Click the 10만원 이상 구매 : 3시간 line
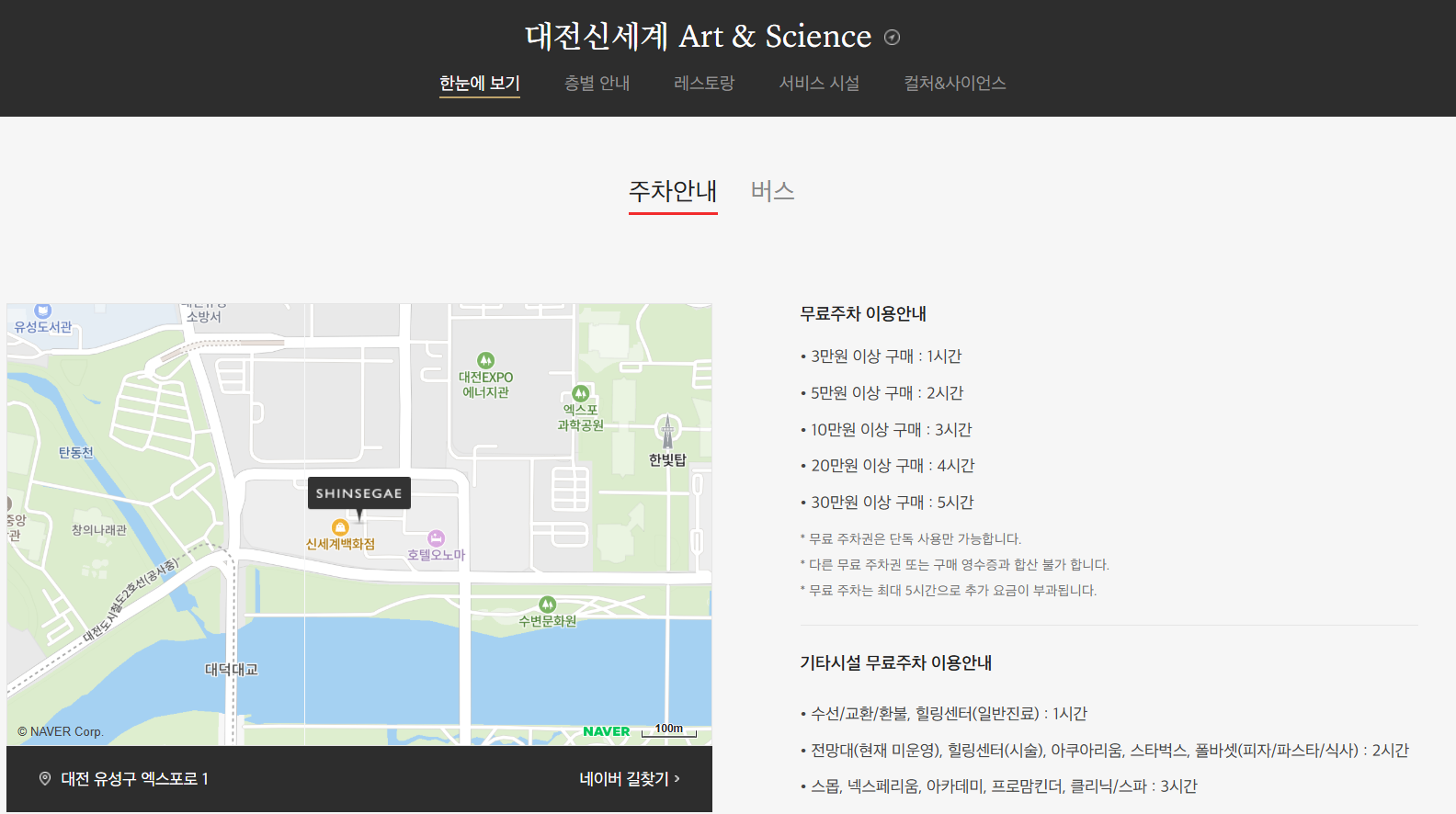The image size is (1456, 814). (x=886, y=430)
